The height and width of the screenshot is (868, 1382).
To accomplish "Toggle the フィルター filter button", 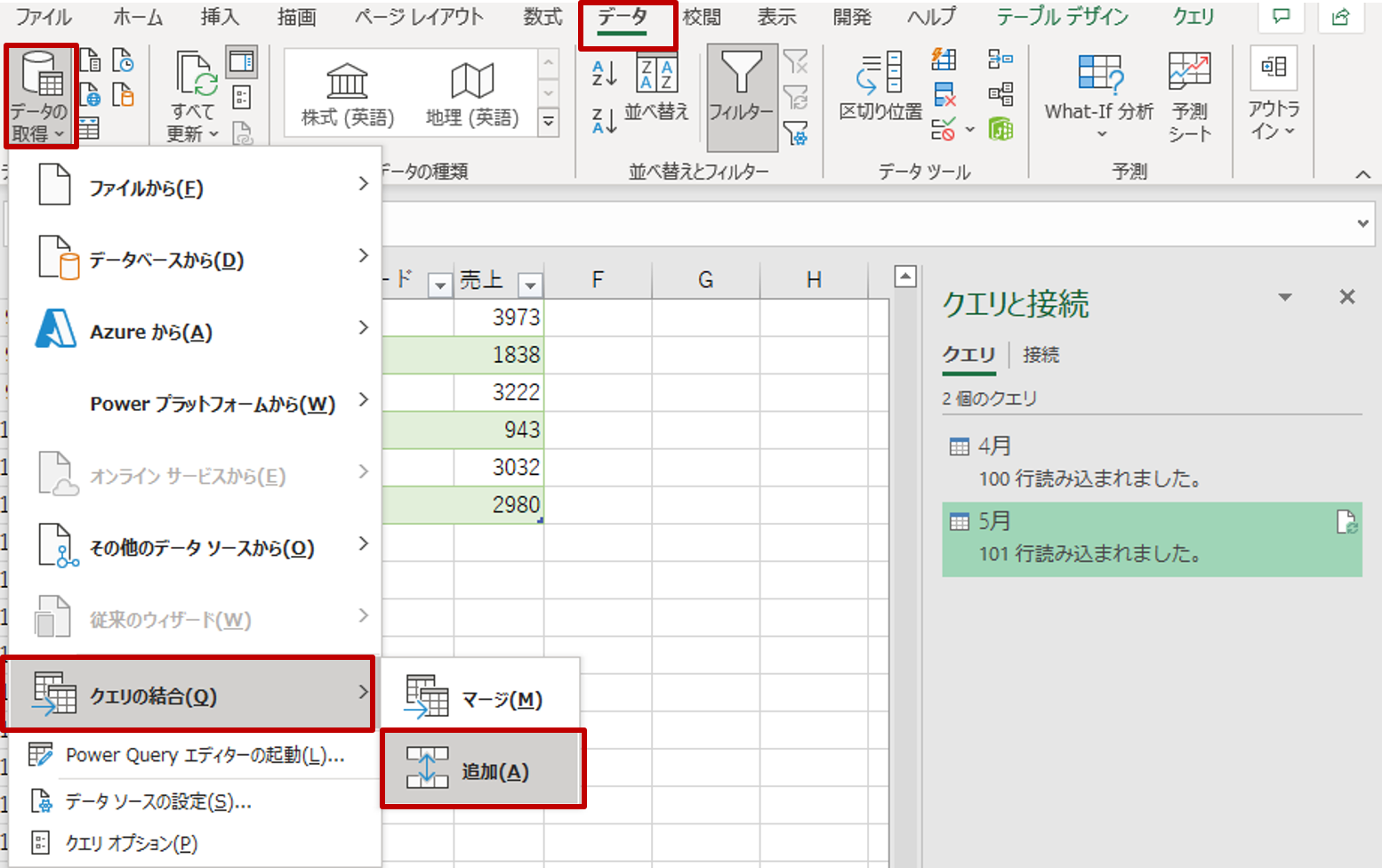I will pos(742,96).
